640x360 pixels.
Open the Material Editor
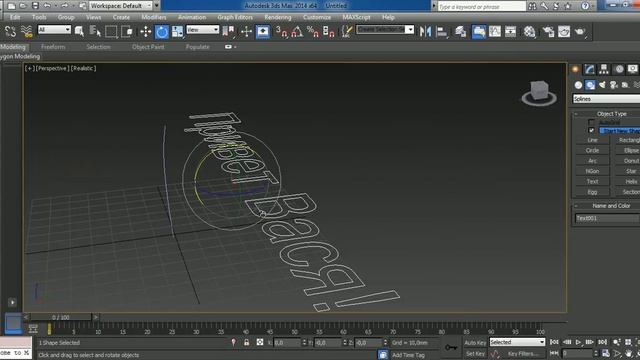[529, 31]
